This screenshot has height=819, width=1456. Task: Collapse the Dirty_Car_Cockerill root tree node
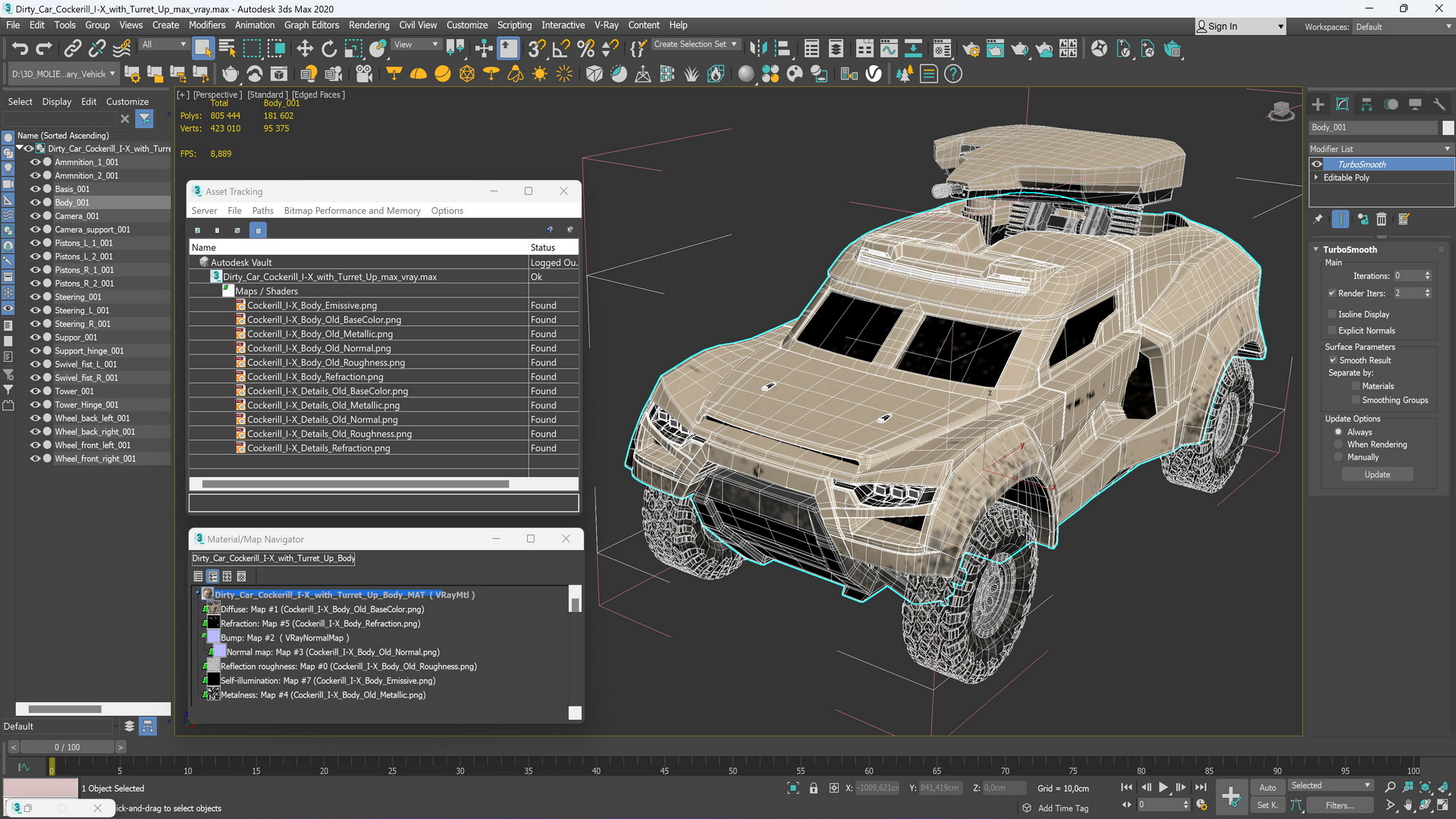[x=20, y=149]
